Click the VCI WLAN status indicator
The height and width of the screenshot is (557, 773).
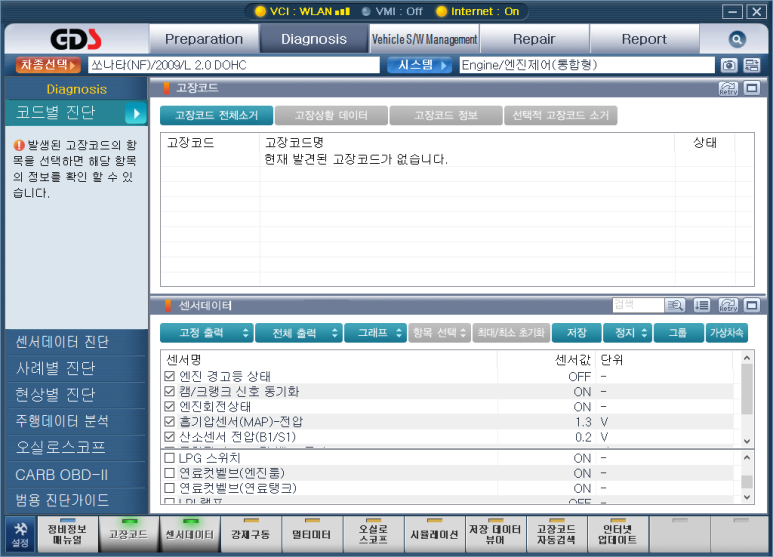[303, 11]
